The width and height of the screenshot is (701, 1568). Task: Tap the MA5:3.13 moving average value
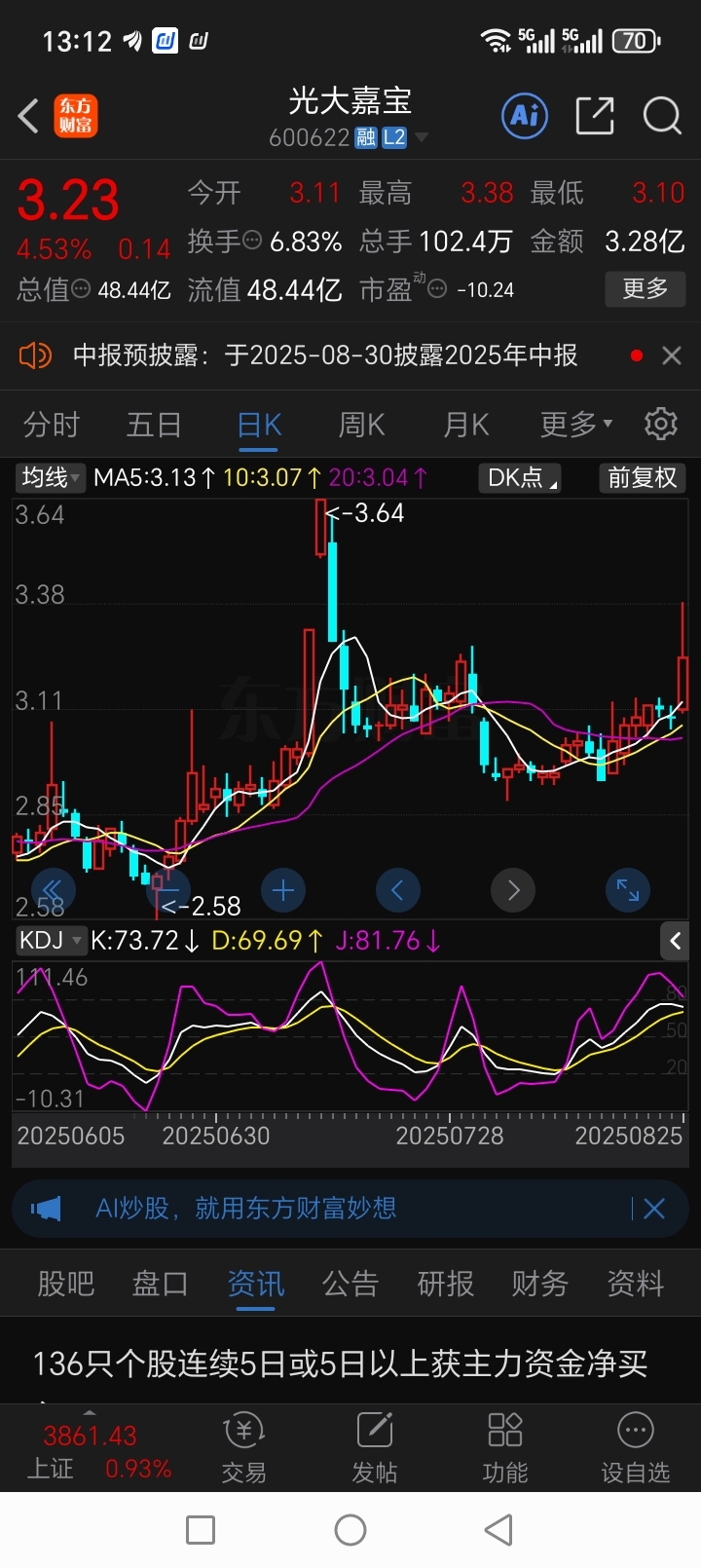click(x=155, y=477)
